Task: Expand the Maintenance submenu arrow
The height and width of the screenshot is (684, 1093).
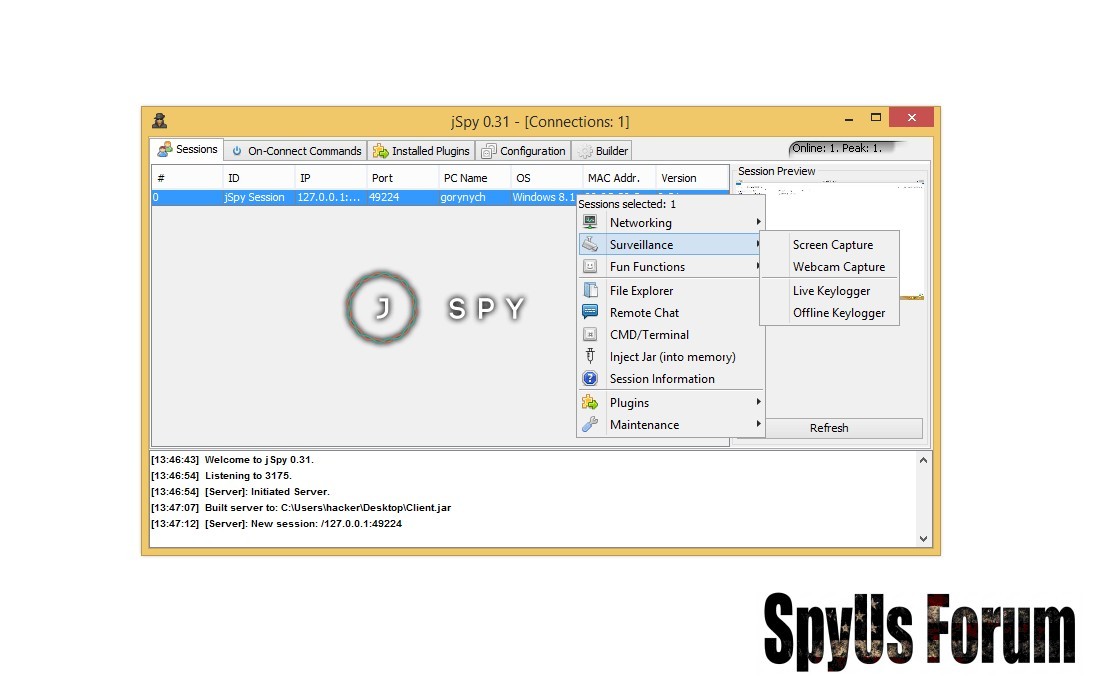Action: click(759, 424)
